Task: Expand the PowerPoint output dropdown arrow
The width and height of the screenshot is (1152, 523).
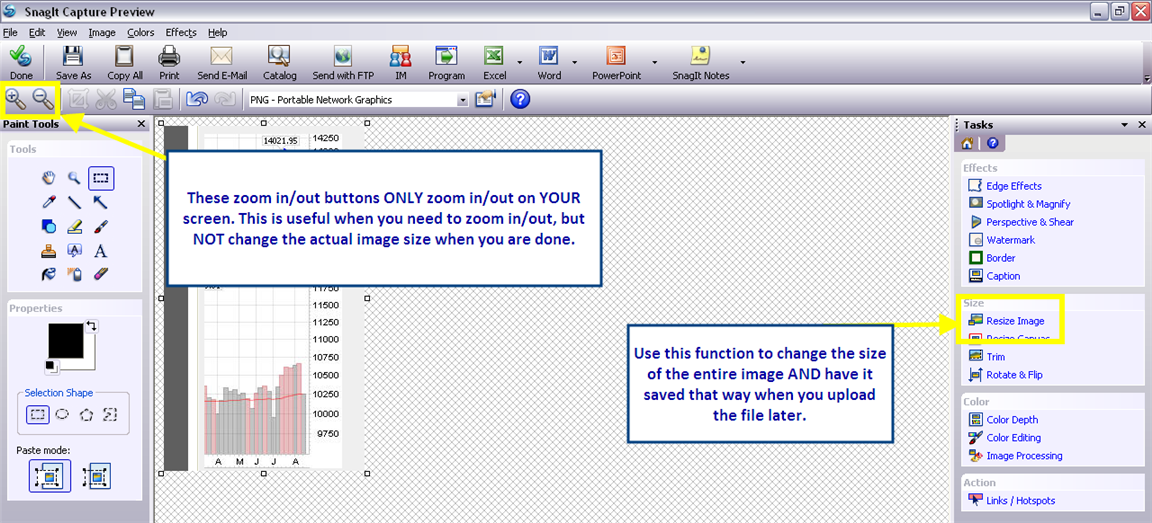Action: click(x=655, y=62)
